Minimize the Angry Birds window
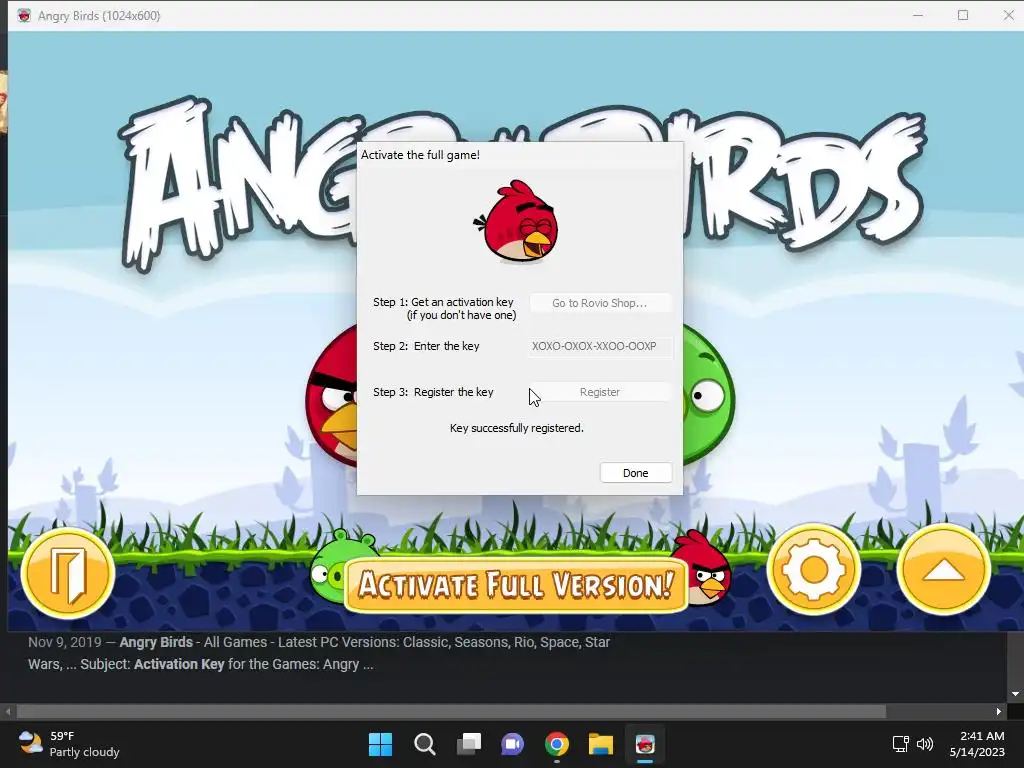Viewport: 1024px width, 768px height. [x=918, y=15]
